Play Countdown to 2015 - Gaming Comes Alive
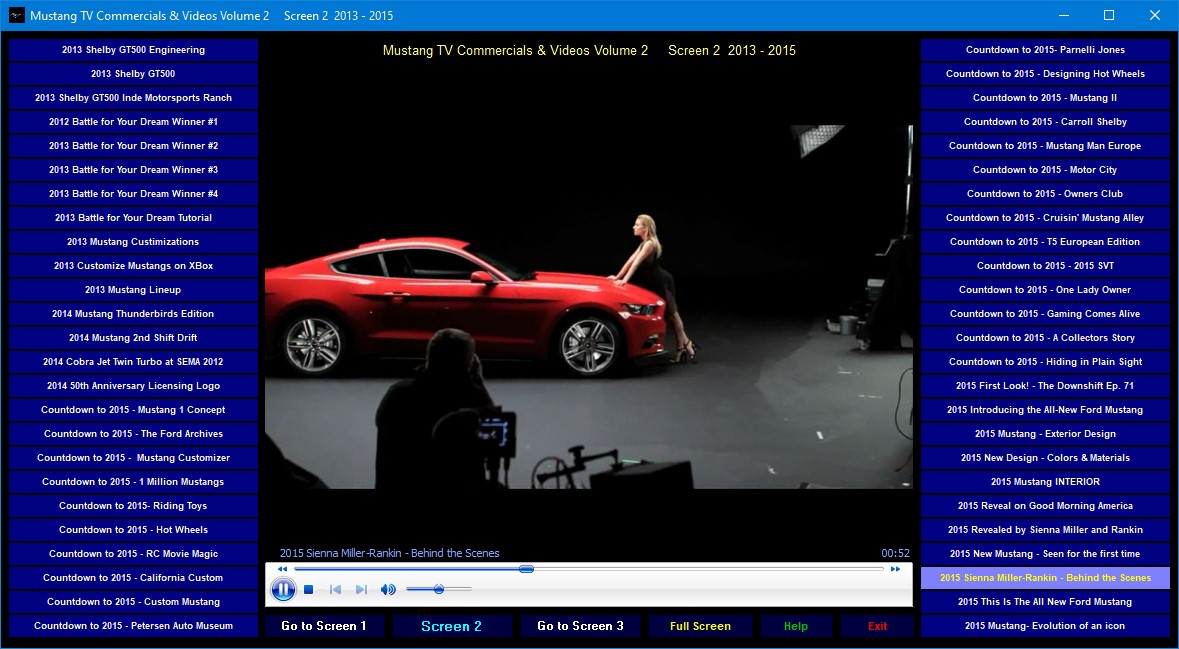1179x649 pixels. [1045, 314]
